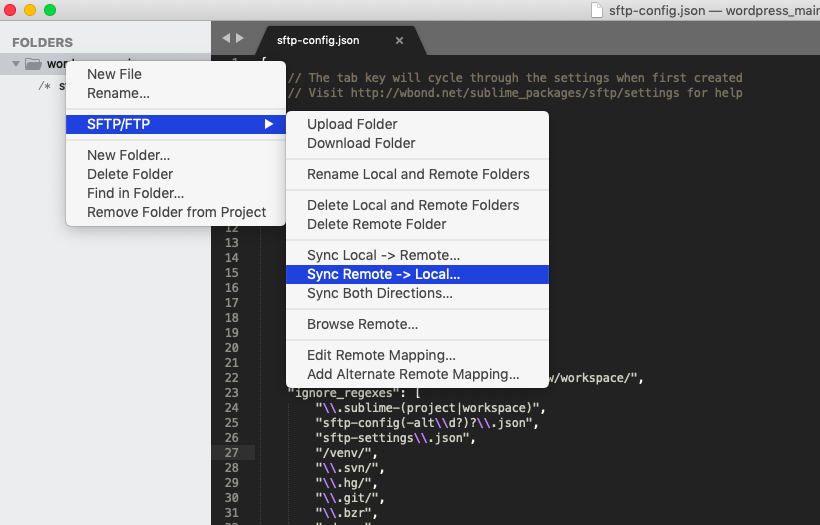Open Find in Folder... option
Screen dimensions: 820x525
tap(135, 193)
